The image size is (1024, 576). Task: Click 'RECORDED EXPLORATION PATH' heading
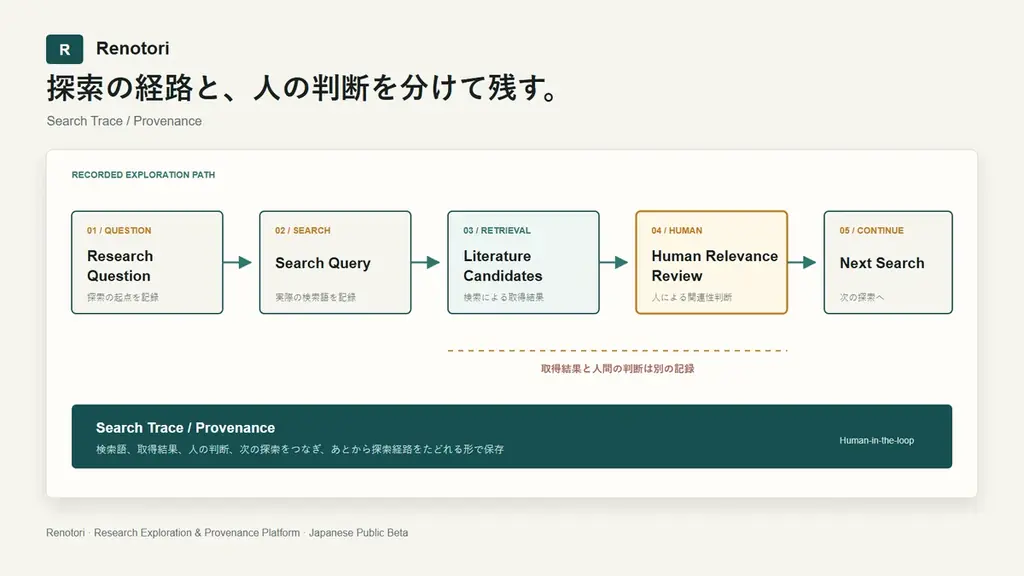(143, 175)
